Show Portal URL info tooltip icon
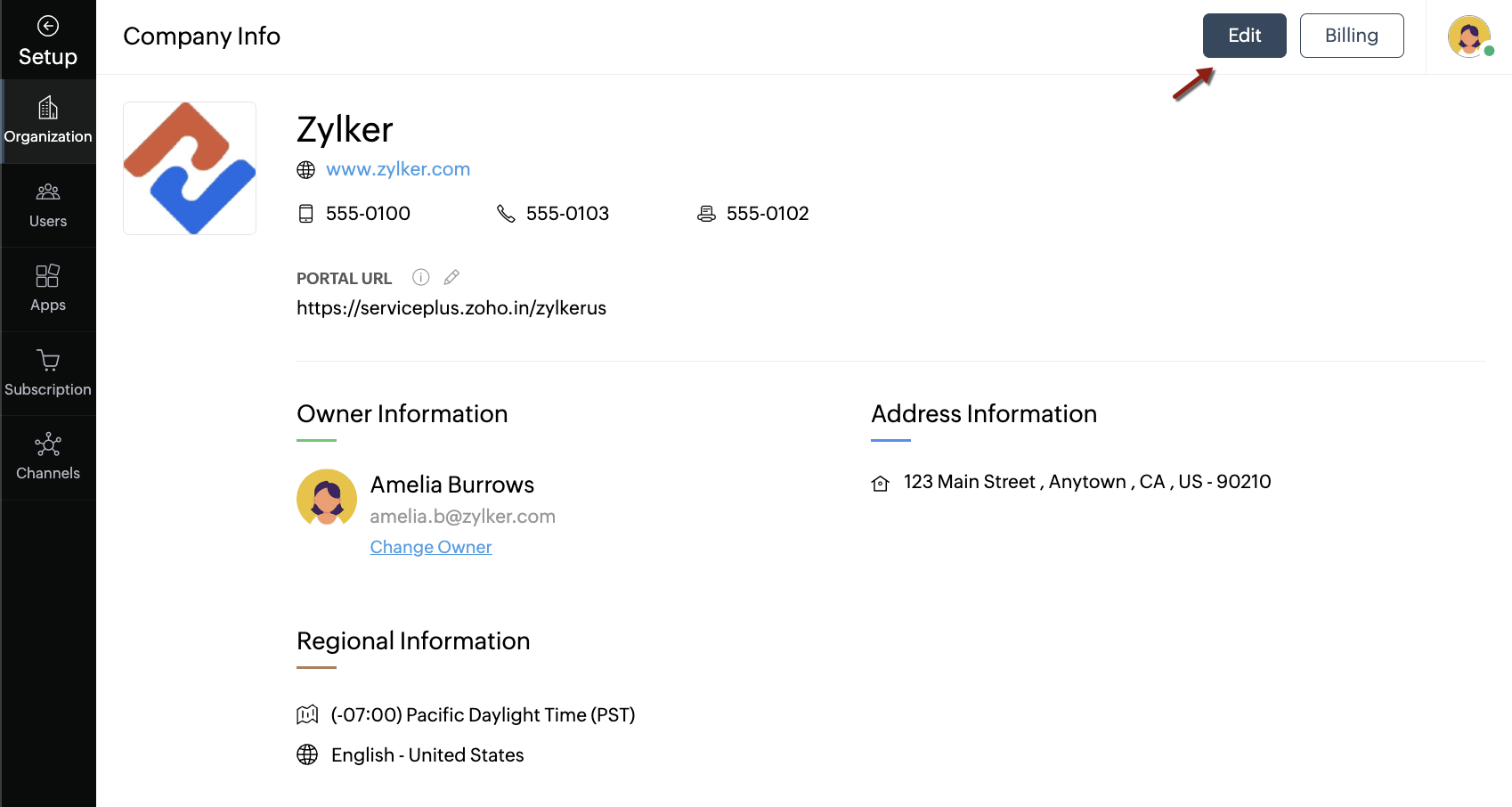 [x=421, y=277]
